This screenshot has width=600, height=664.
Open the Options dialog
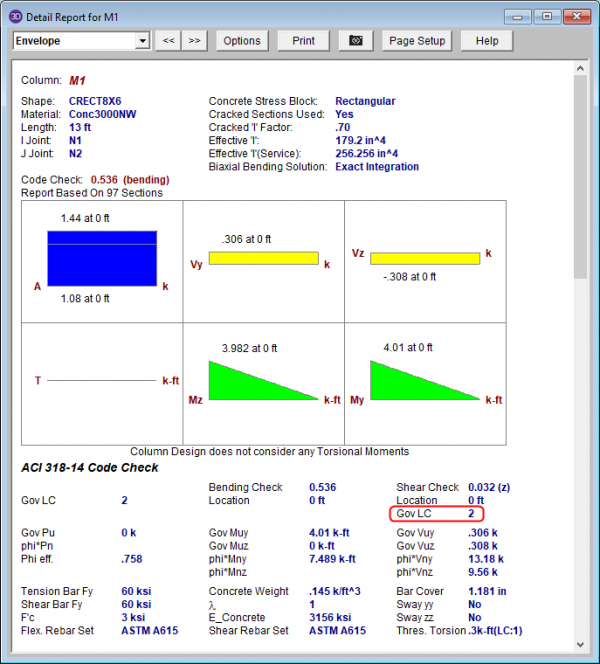point(242,41)
